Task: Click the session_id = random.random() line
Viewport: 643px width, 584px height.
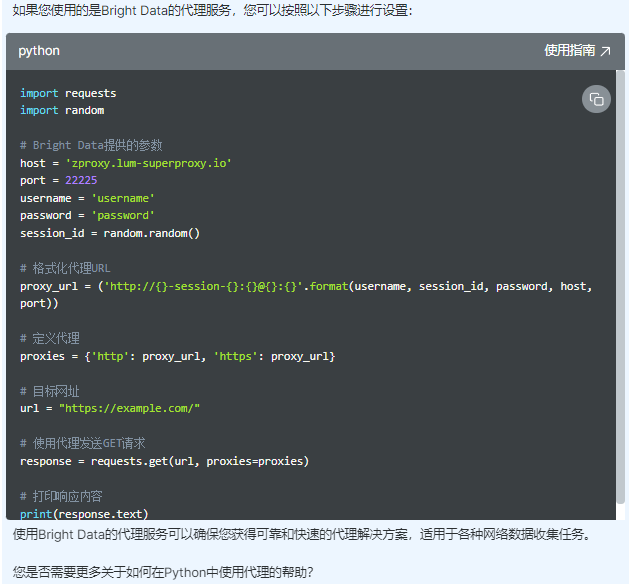Action: pyautogui.click(x=110, y=234)
